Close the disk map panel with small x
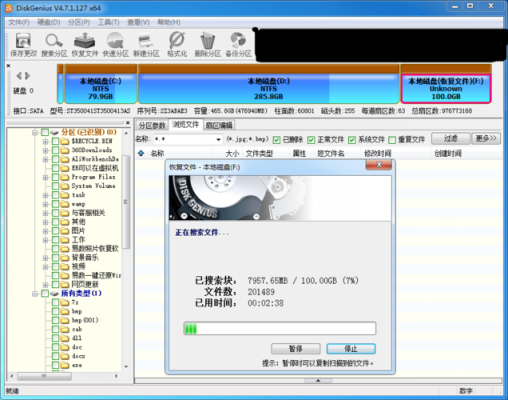 [9, 66]
